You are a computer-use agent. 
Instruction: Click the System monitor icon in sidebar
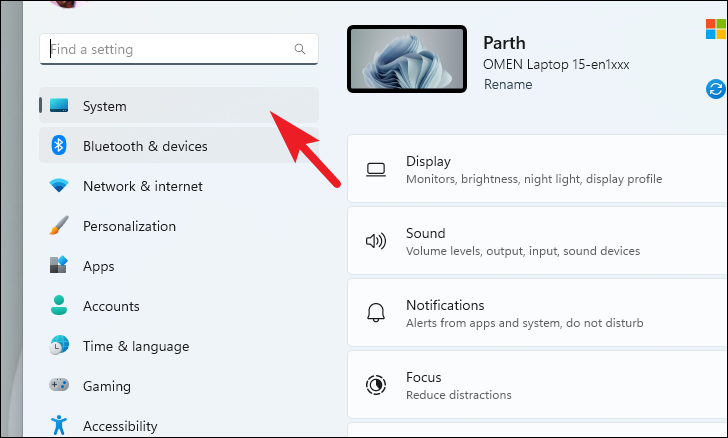[x=59, y=105]
